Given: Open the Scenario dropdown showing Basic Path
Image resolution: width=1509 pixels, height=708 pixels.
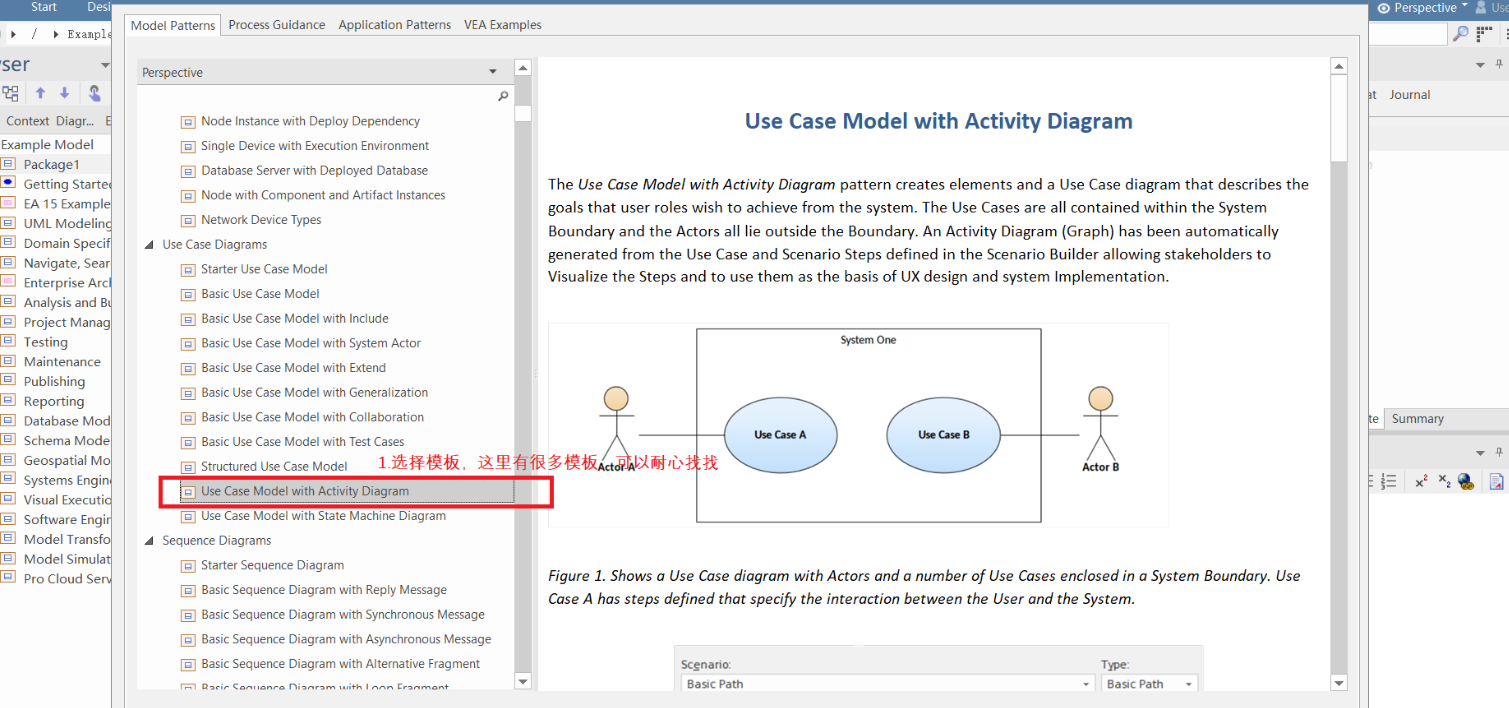Looking at the screenshot, I should click(x=1086, y=684).
